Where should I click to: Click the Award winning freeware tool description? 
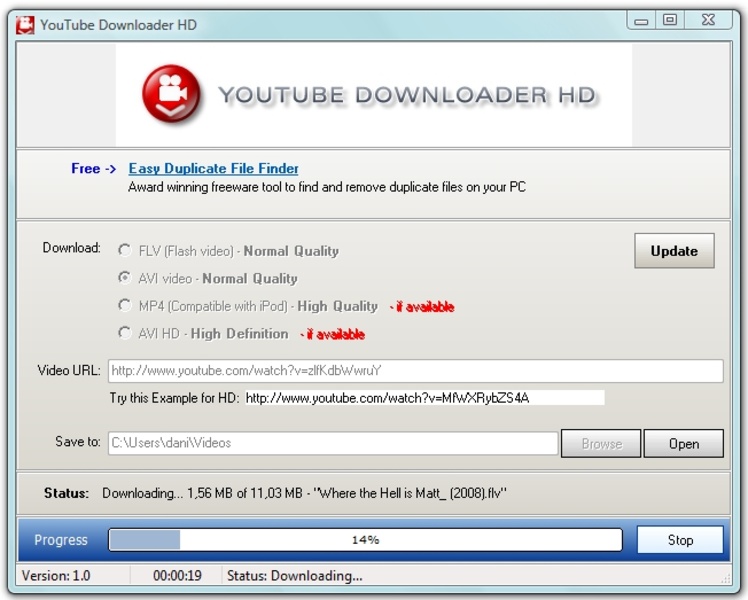tap(327, 187)
